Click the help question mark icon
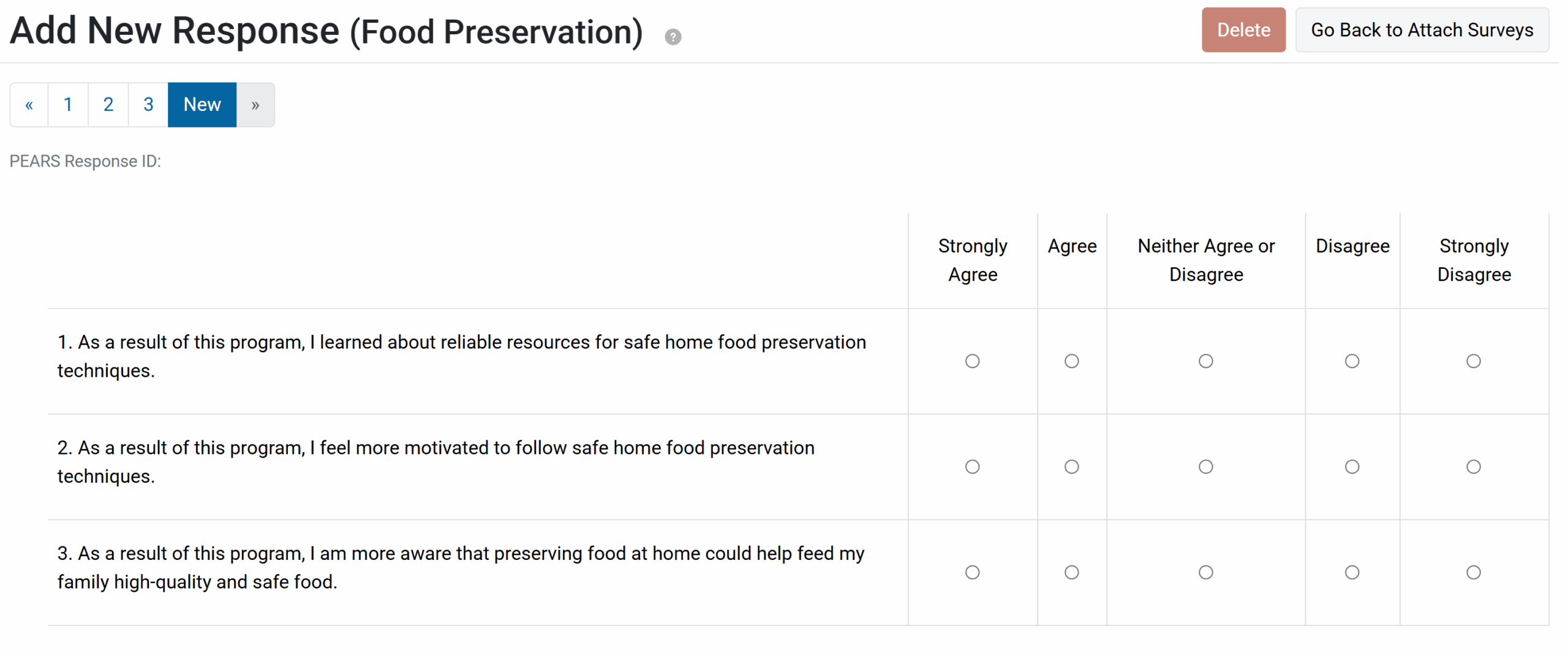This screenshot has width=1568, height=656. click(x=673, y=37)
